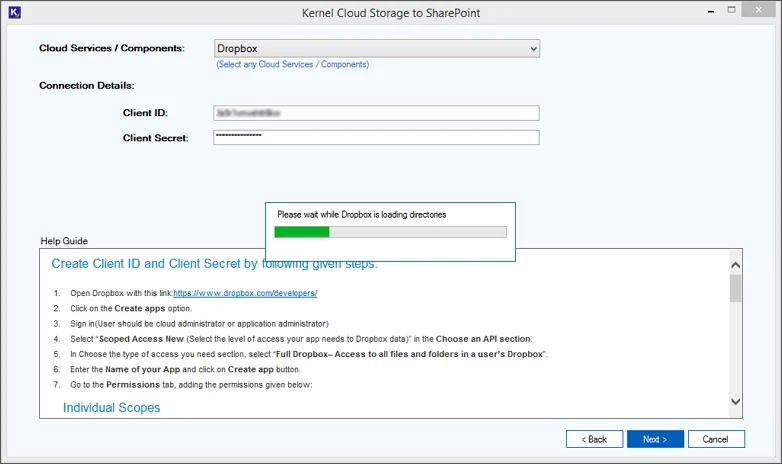The image size is (782, 464).
Task: Click the Help Guide scrollbar thumb
Action: click(x=735, y=288)
